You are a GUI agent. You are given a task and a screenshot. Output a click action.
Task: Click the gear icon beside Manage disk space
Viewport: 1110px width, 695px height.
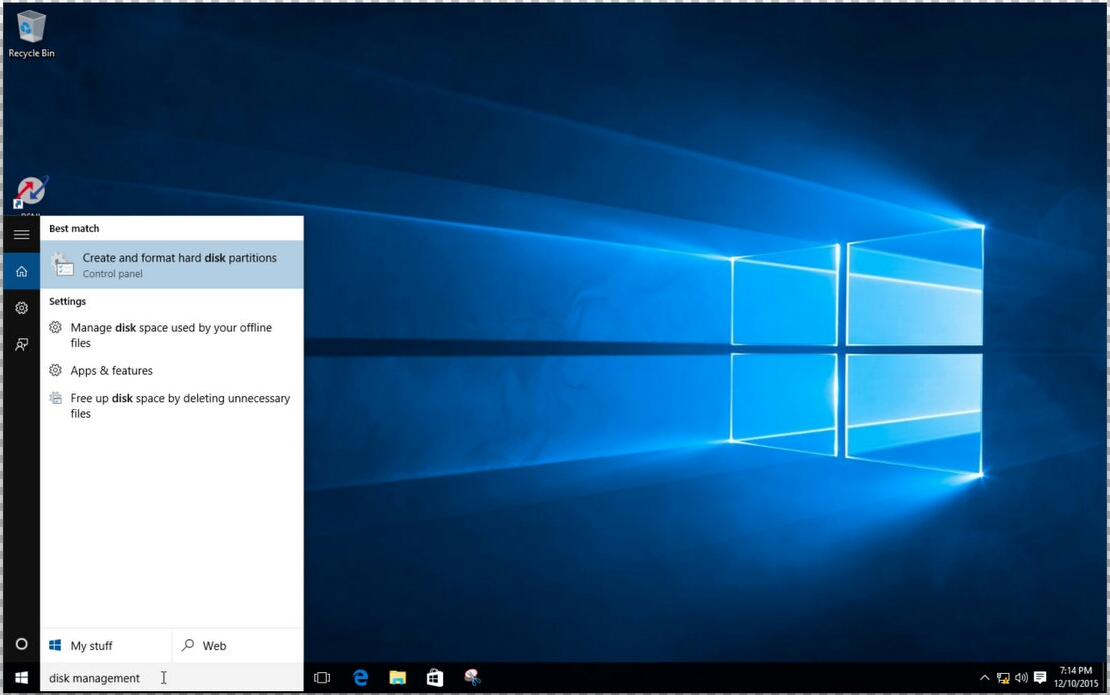[55, 327]
